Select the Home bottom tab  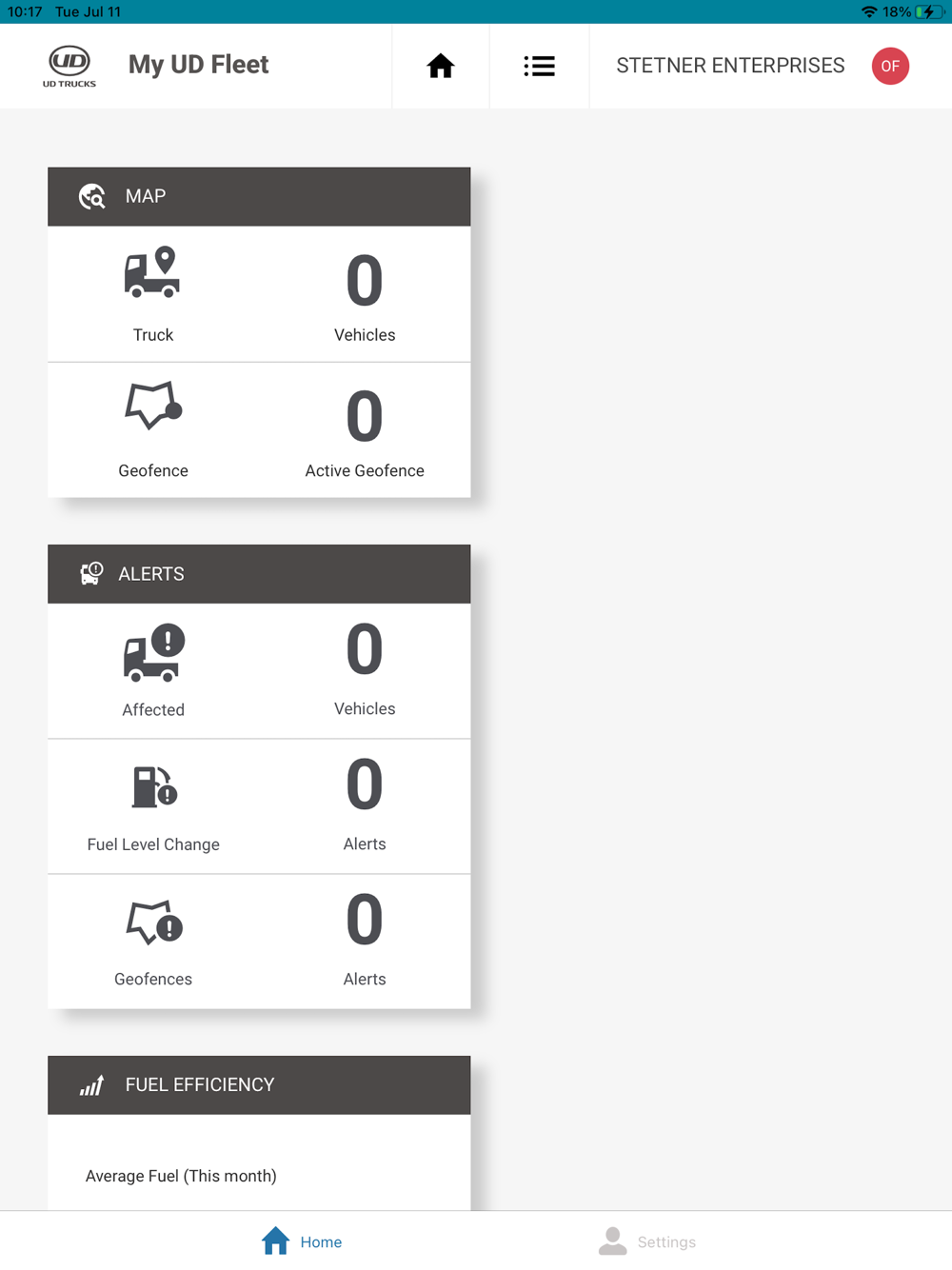302,1241
